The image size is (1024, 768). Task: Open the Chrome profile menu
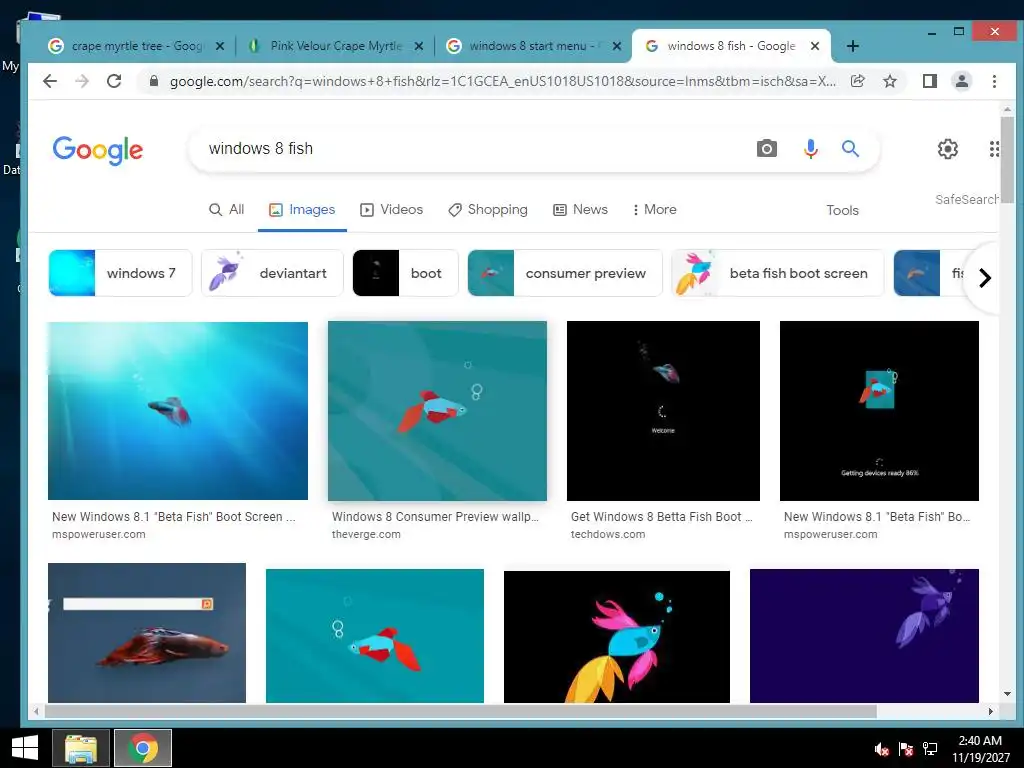pyautogui.click(x=961, y=81)
